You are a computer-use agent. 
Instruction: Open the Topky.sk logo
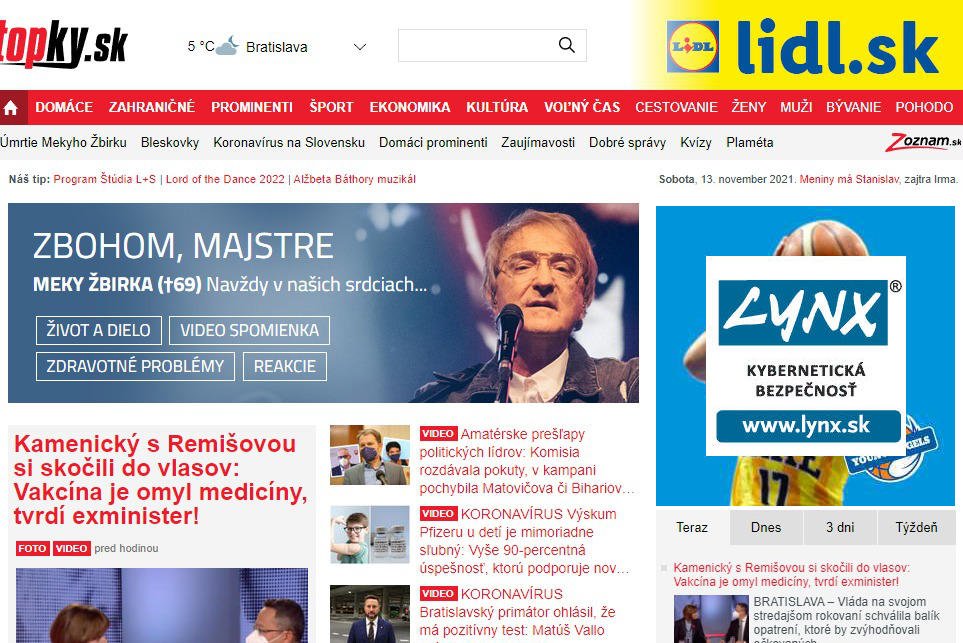click(x=64, y=44)
